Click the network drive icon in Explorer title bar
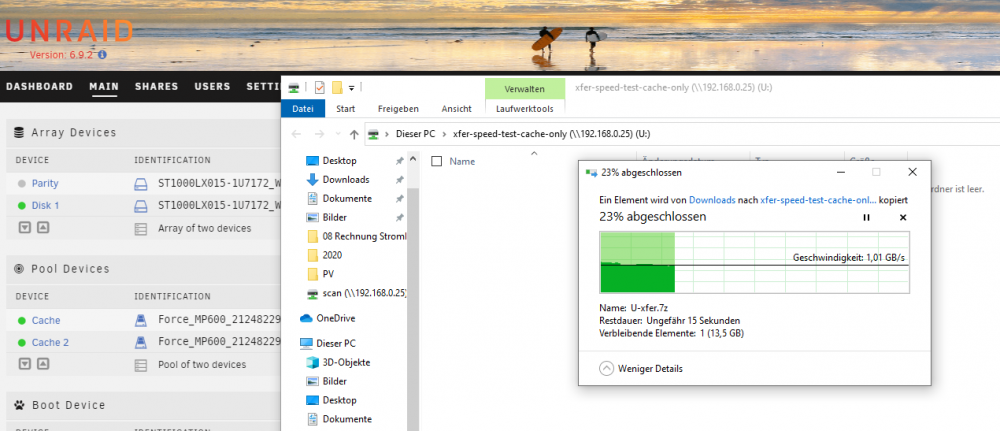This screenshot has width=1000, height=431. (x=294, y=87)
